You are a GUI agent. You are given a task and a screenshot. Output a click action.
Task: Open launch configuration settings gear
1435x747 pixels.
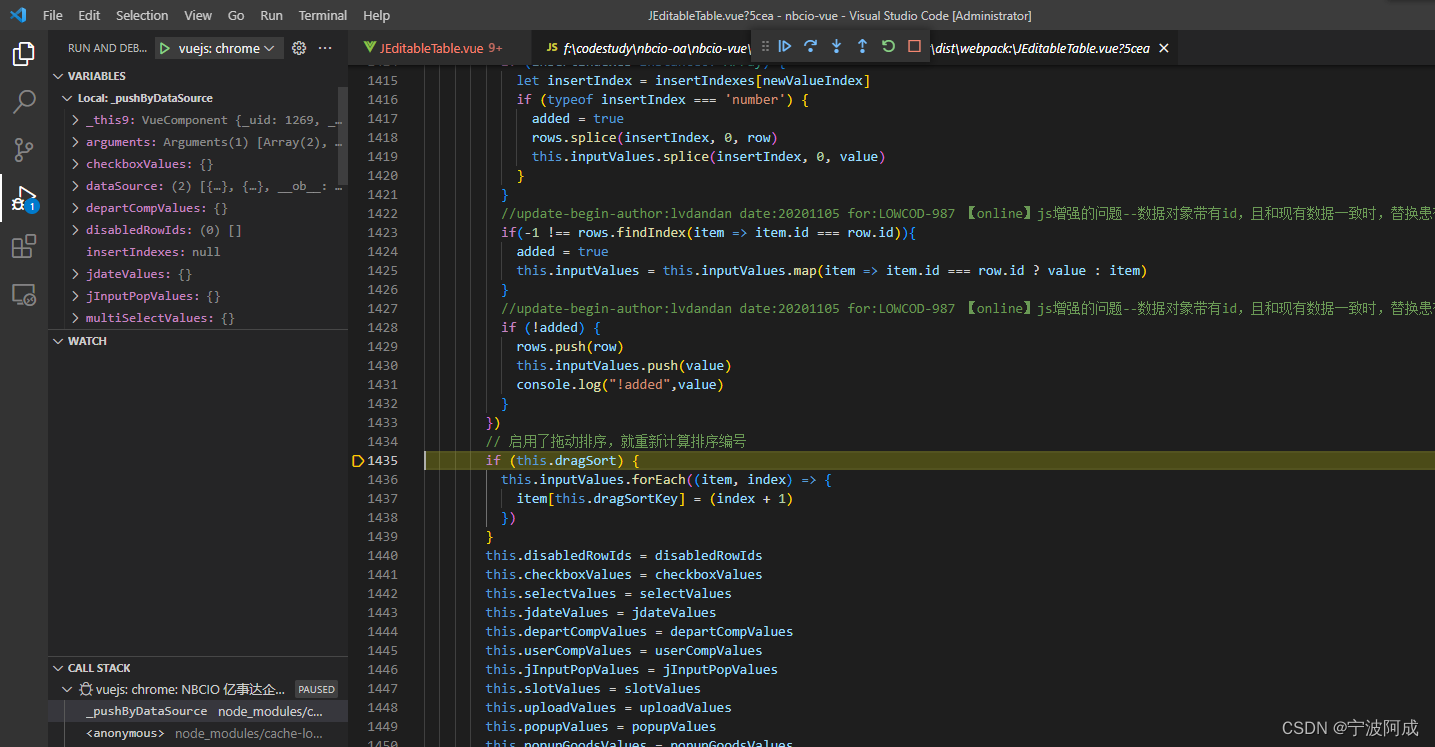pyautogui.click(x=298, y=47)
